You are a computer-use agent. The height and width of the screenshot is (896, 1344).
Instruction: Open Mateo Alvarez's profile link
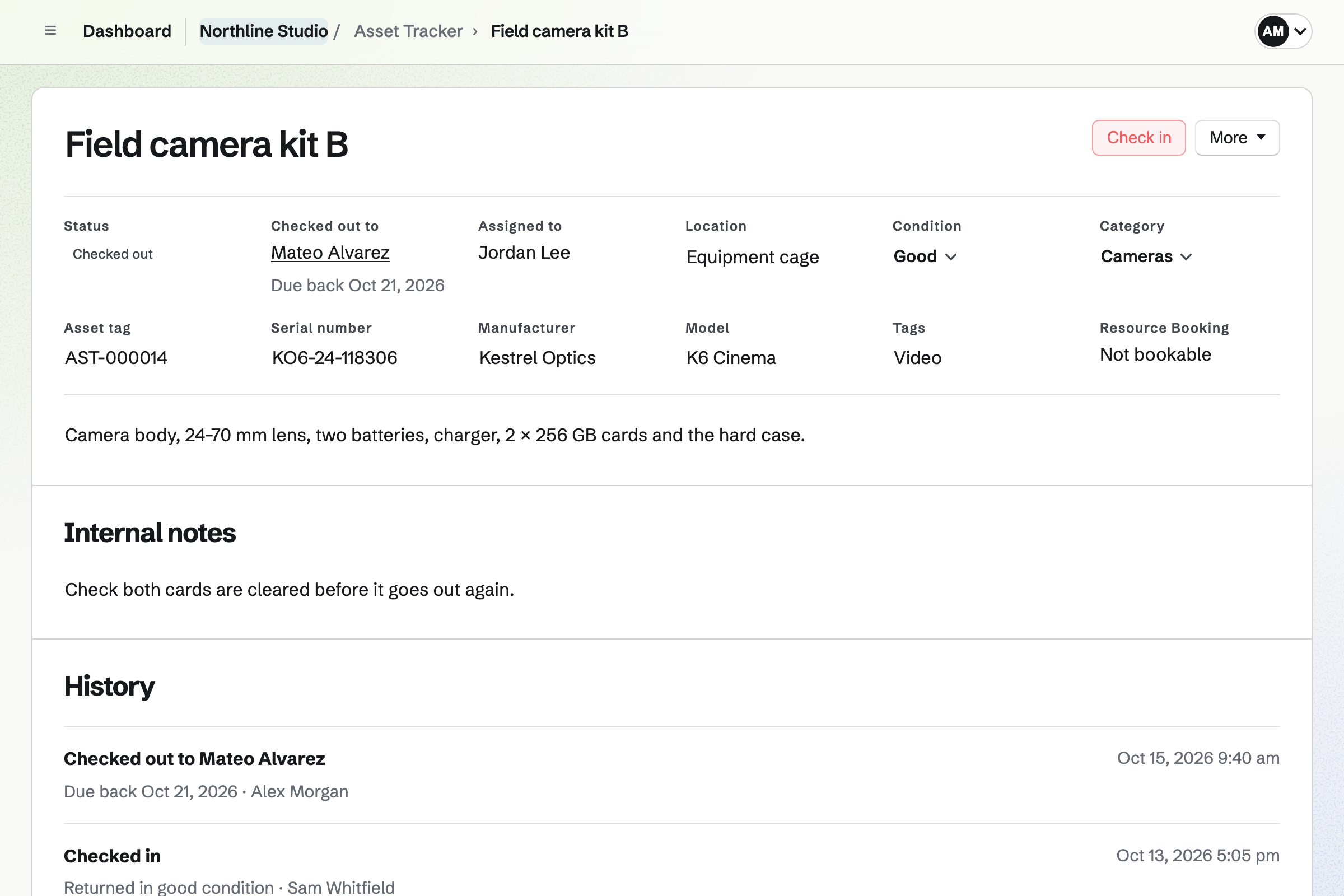click(330, 253)
